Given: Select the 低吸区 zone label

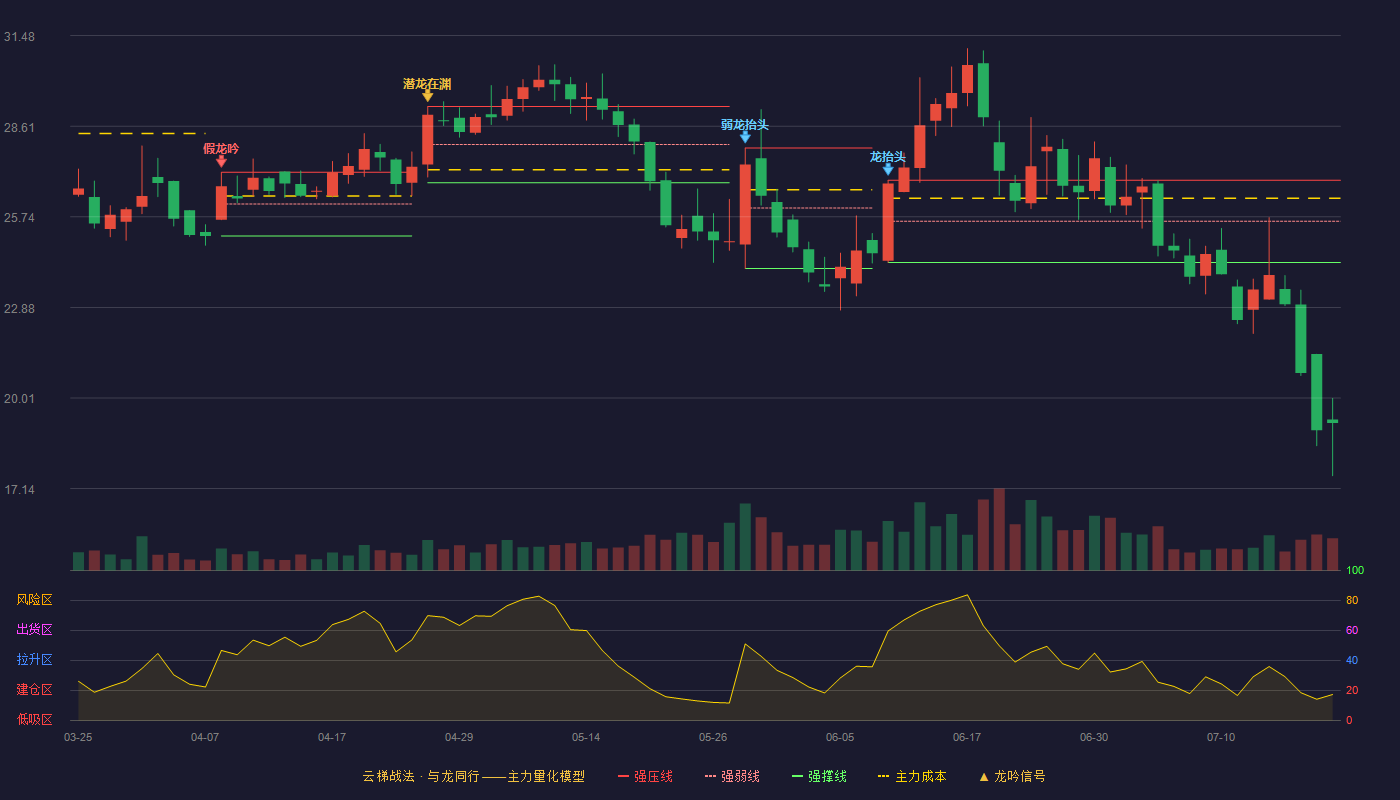Looking at the screenshot, I should [x=34, y=719].
